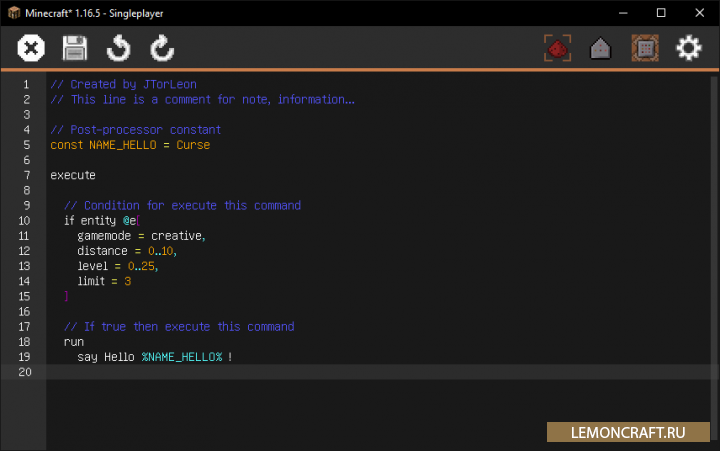The height and width of the screenshot is (451, 720).
Task: Click the command block icon
Action: pos(644,48)
